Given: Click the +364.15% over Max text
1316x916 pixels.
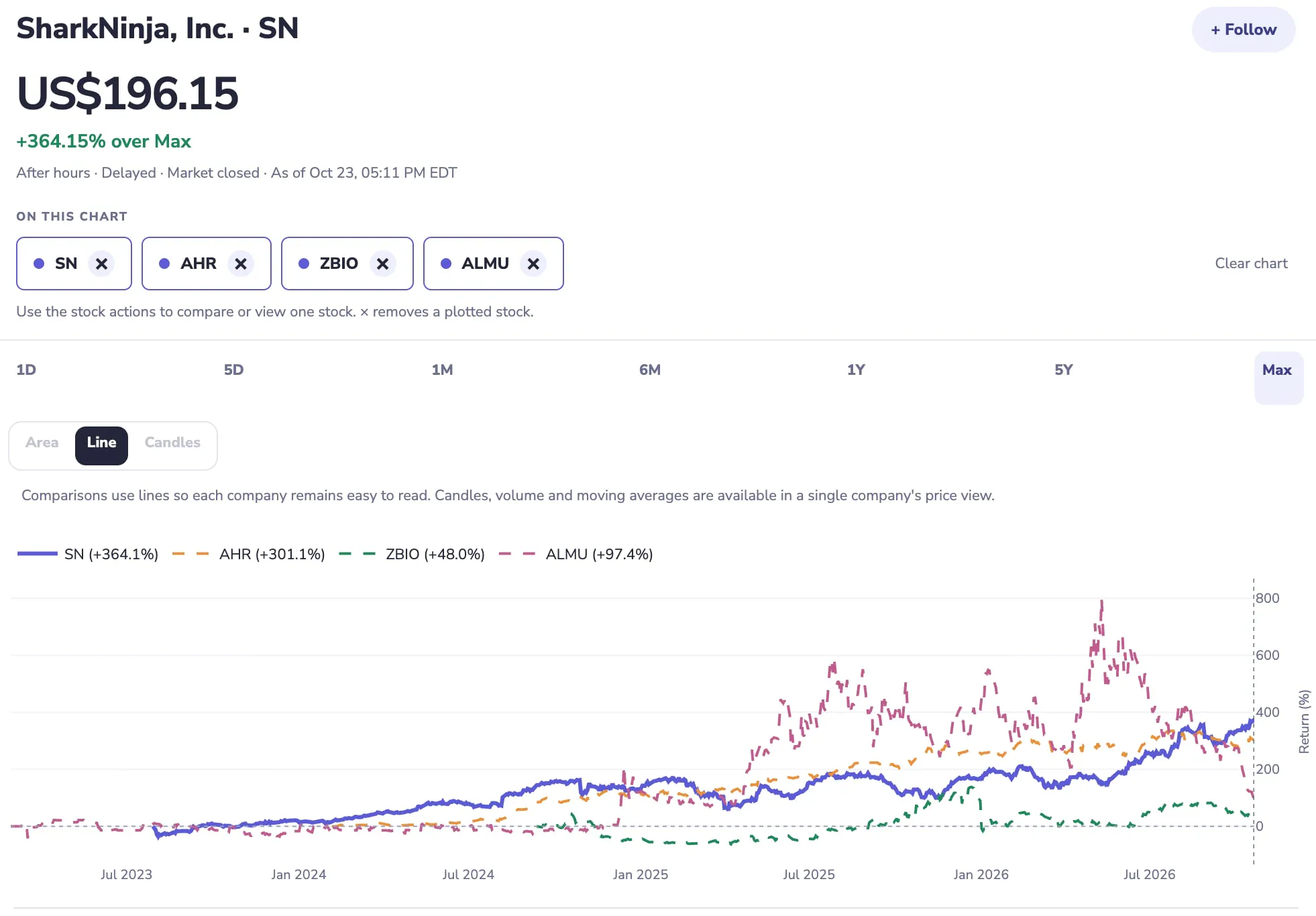Looking at the screenshot, I should (104, 141).
